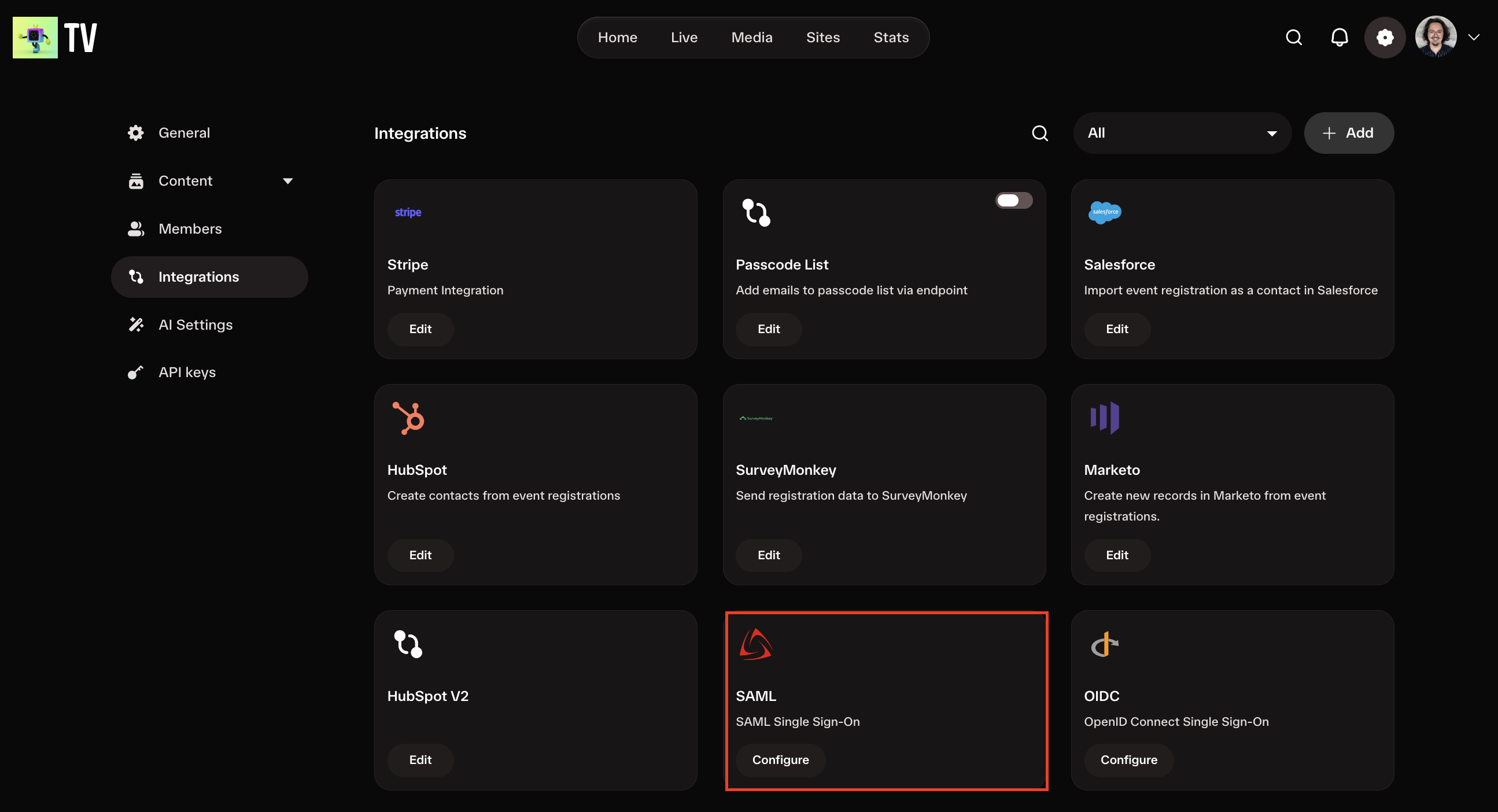Image resolution: width=1498 pixels, height=812 pixels.
Task: Click the TV wordmark text
Action: (80, 38)
